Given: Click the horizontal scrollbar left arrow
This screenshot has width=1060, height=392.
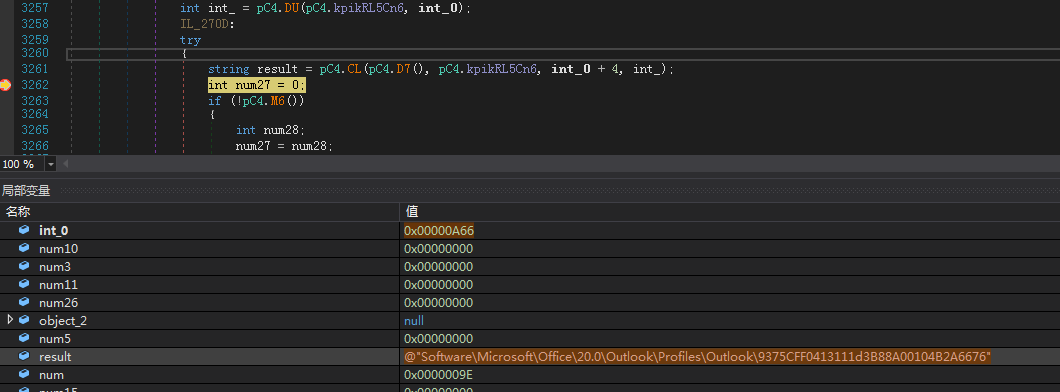Looking at the screenshot, I should click(66, 164).
